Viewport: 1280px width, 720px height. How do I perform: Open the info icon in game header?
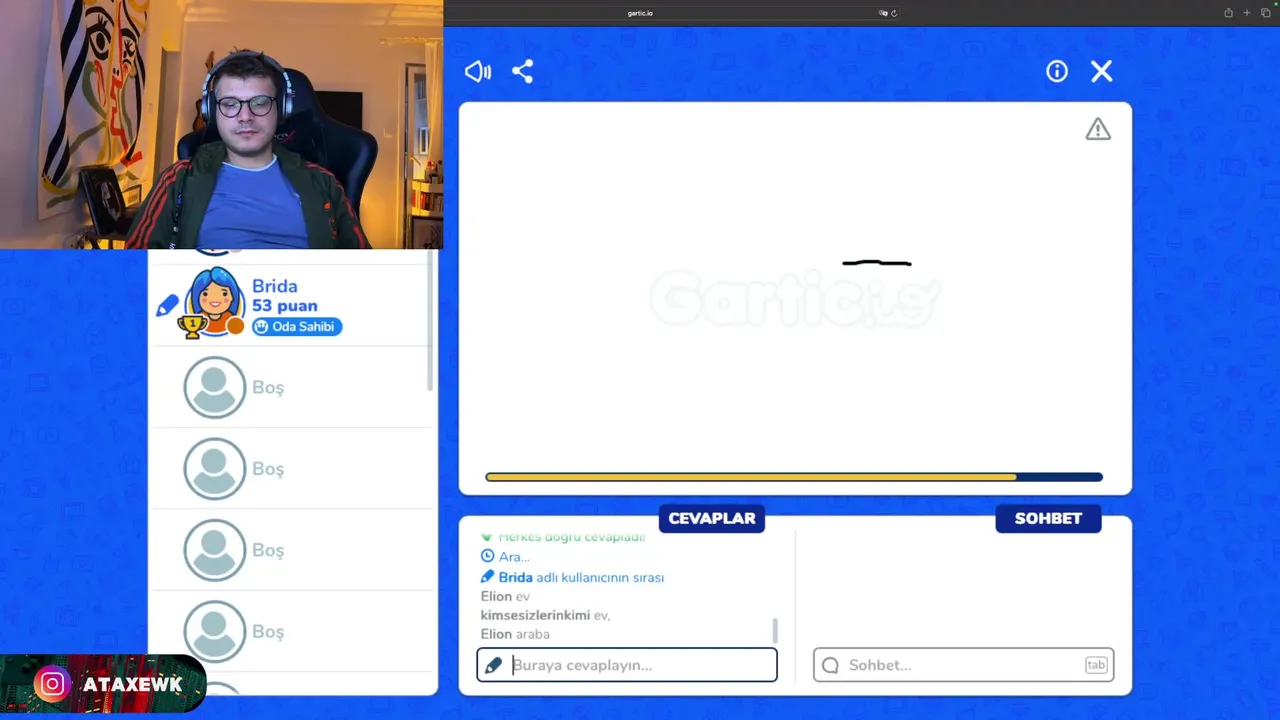click(1057, 71)
